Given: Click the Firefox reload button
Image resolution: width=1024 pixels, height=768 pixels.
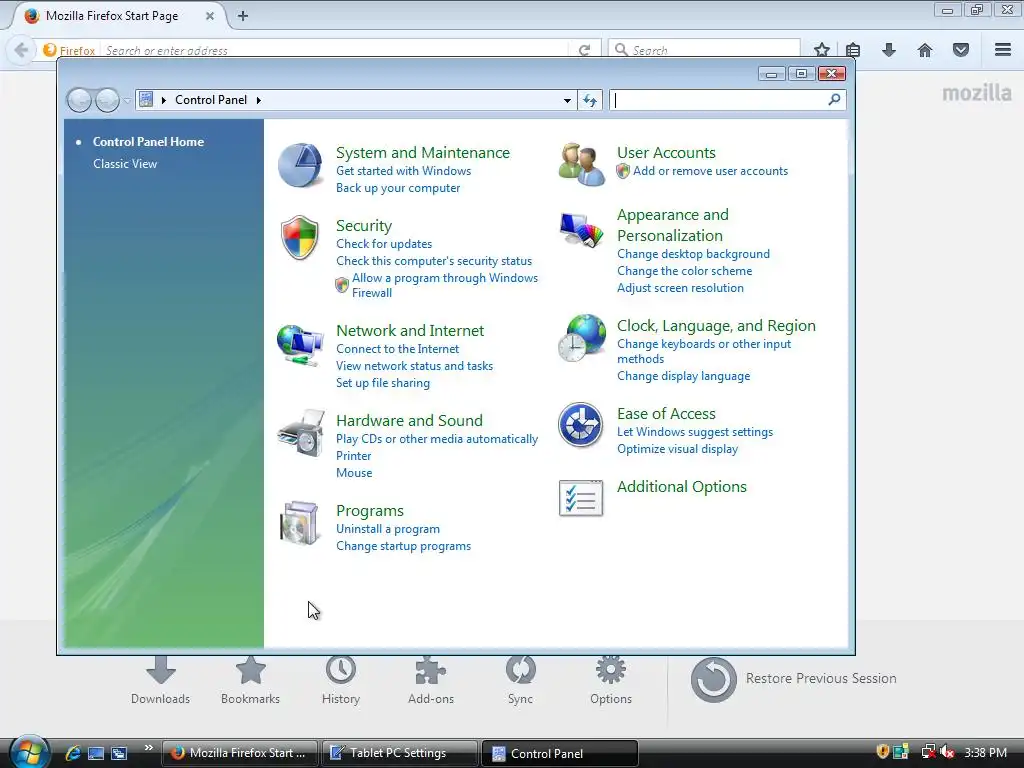Looking at the screenshot, I should (x=584, y=50).
